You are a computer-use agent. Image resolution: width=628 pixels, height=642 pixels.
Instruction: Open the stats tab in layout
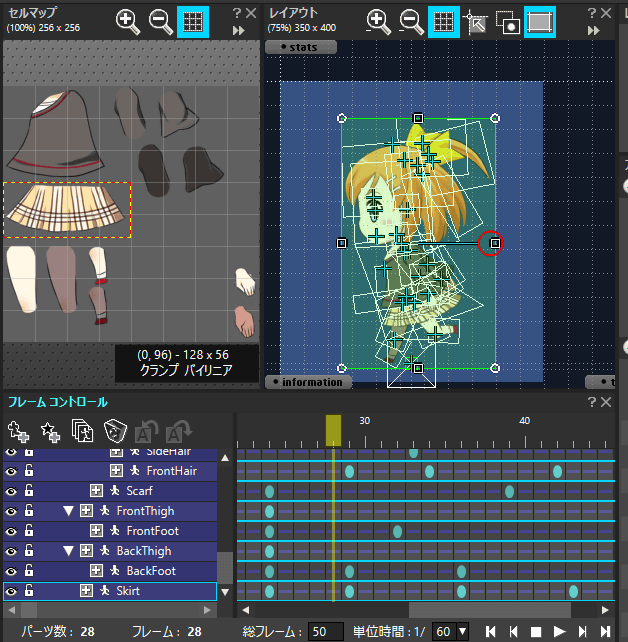point(301,47)
